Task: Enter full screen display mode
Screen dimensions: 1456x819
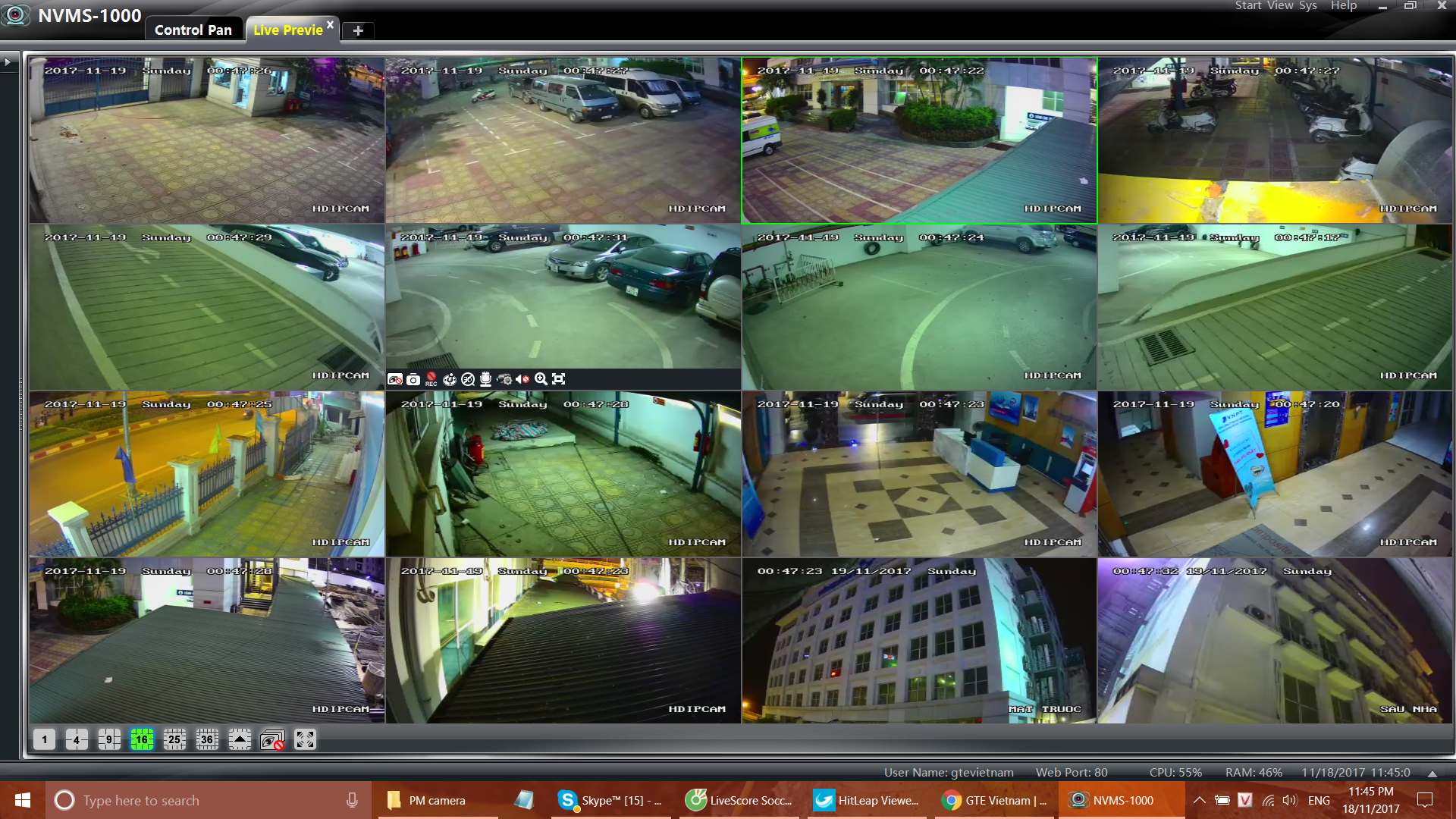Action: pos(305,739)
